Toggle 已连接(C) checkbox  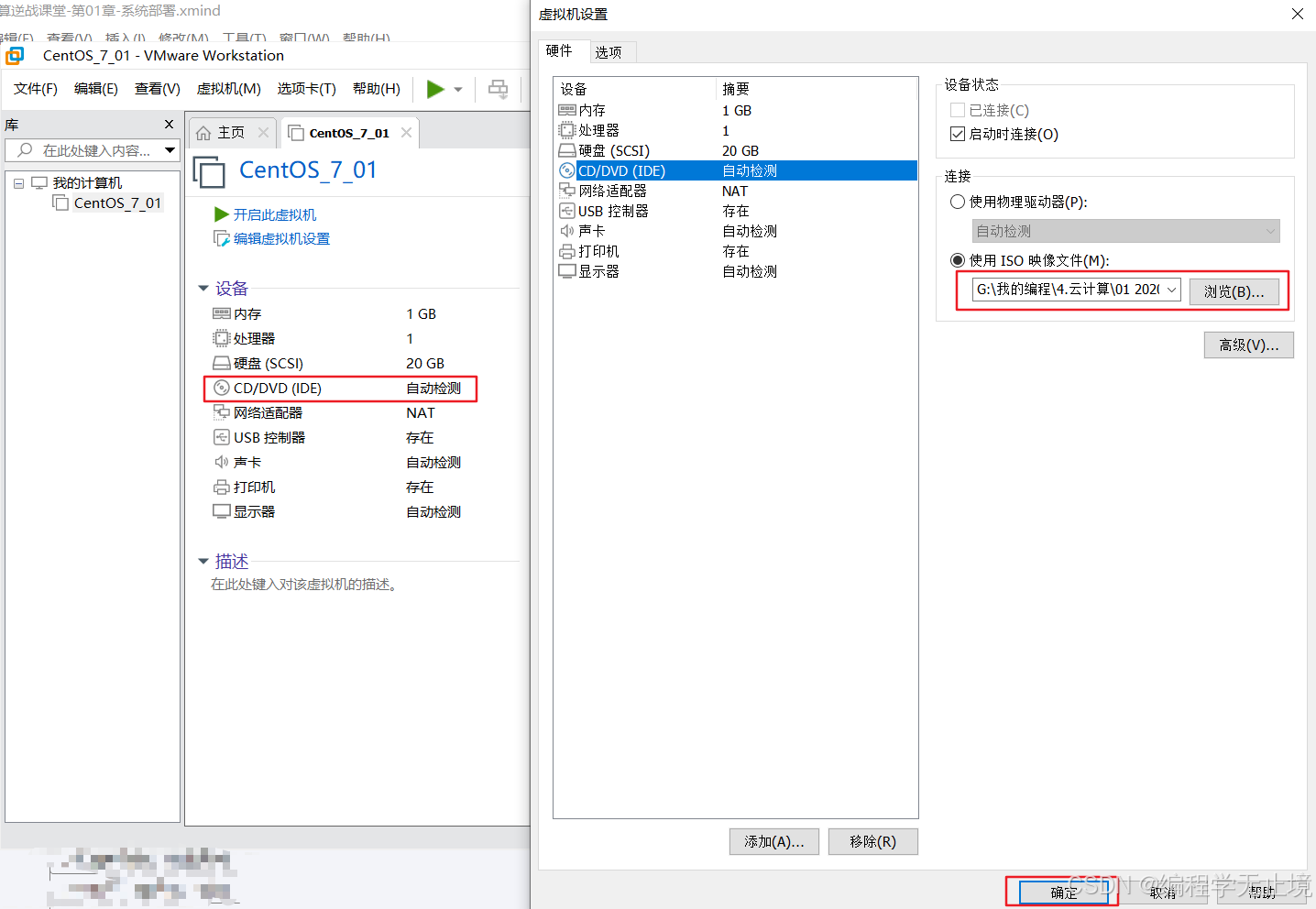click(958, 110)
